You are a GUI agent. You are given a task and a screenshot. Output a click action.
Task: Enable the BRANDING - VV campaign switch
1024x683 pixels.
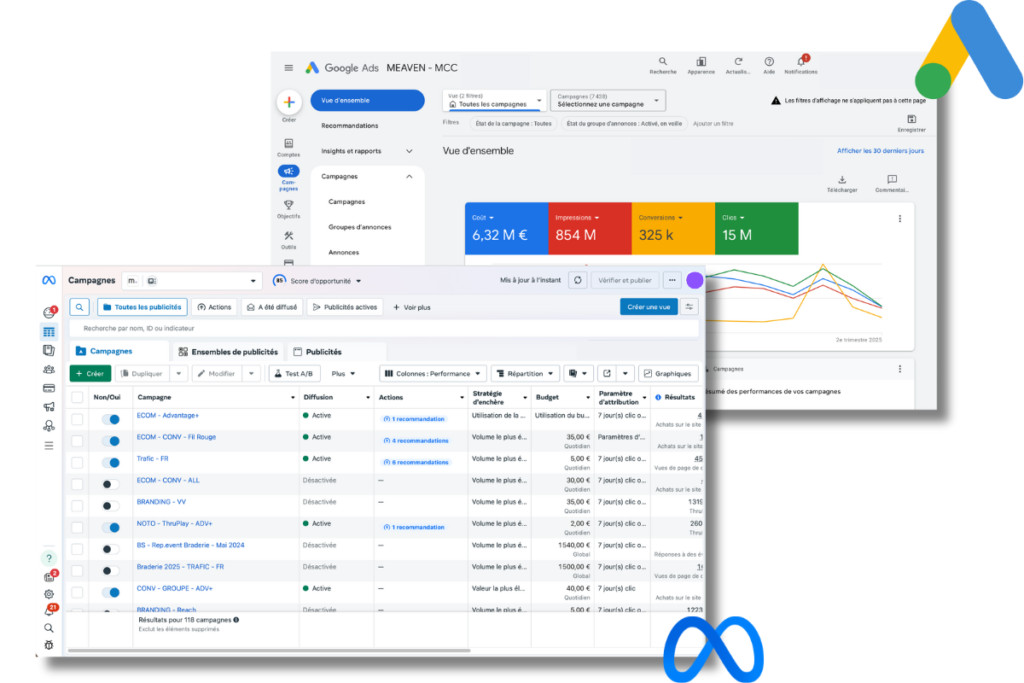[111, 505]
